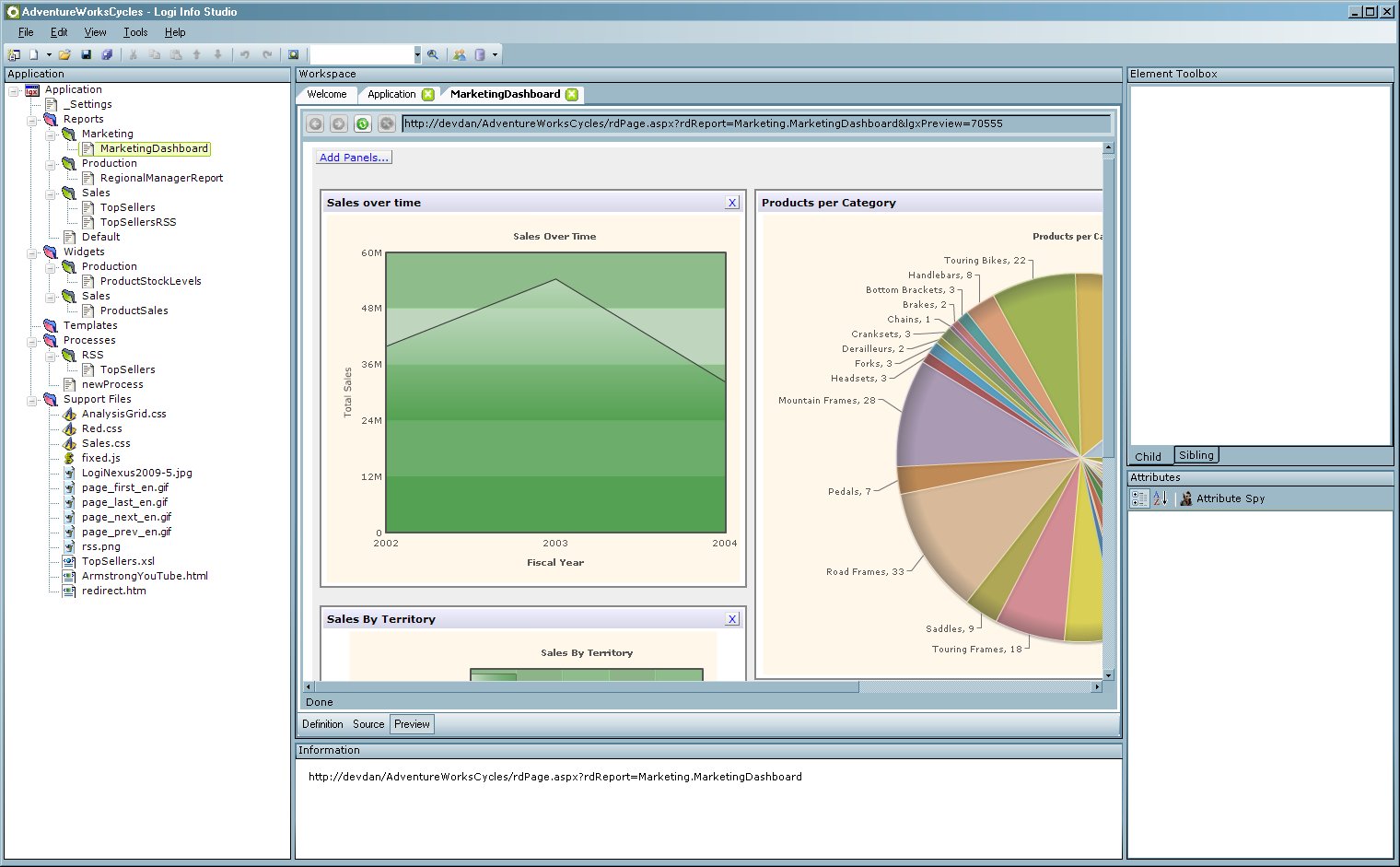The height and width of the screenshot is (867, 1400).
Task: Click the Add Panels... link
Action: click(x=354, y=158)
